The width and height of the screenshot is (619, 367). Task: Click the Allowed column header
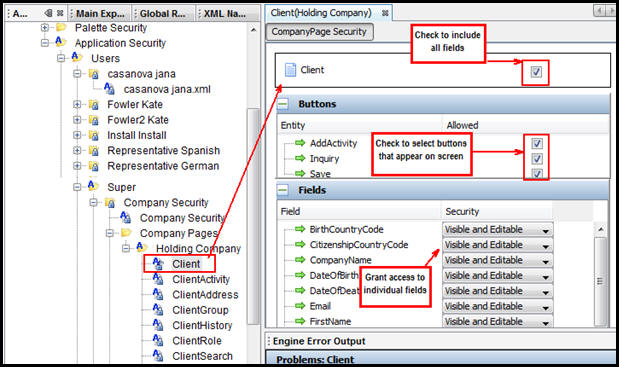pos(462,125)
